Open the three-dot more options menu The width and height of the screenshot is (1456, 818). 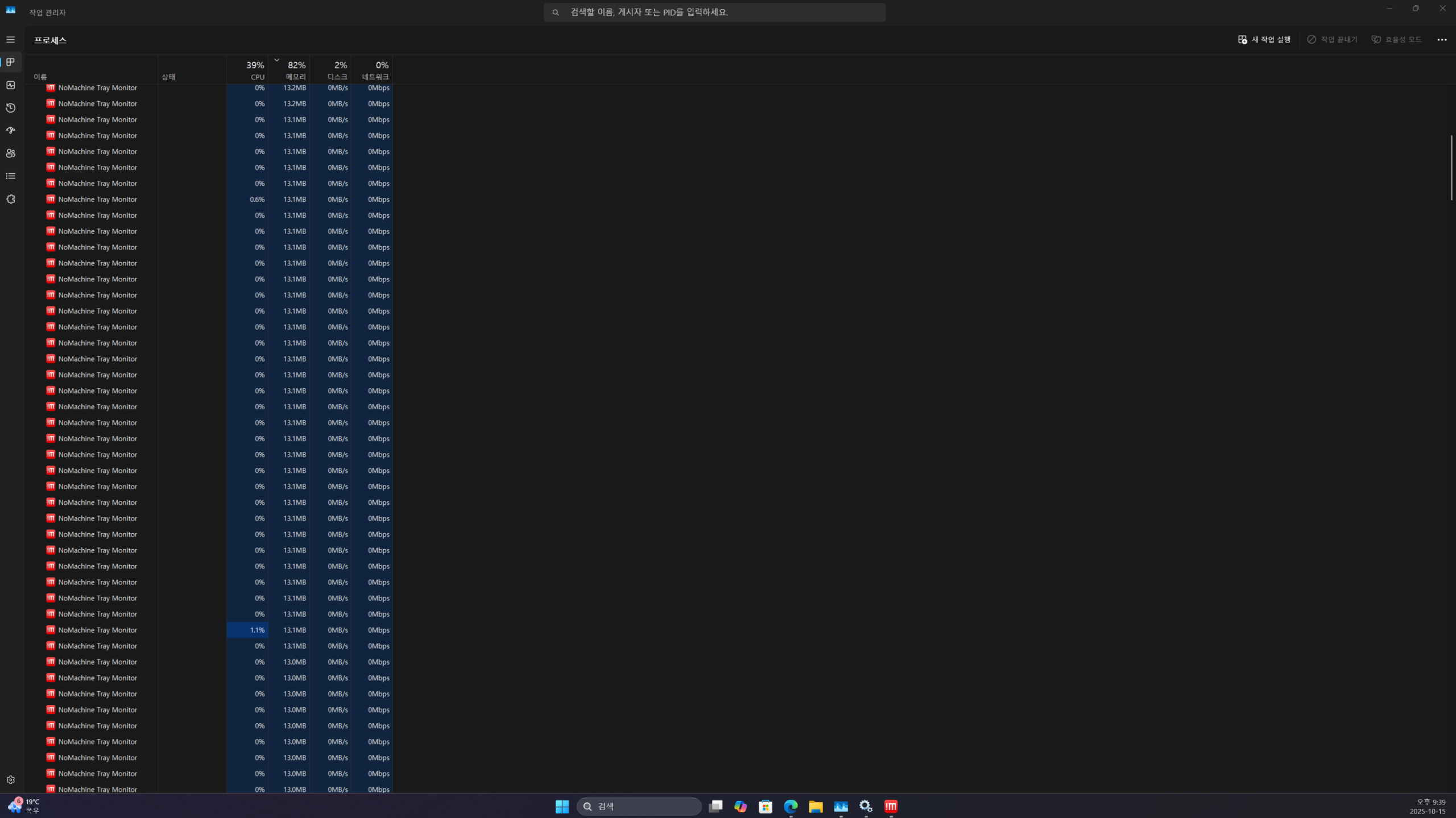click(x=1442, y=40)
